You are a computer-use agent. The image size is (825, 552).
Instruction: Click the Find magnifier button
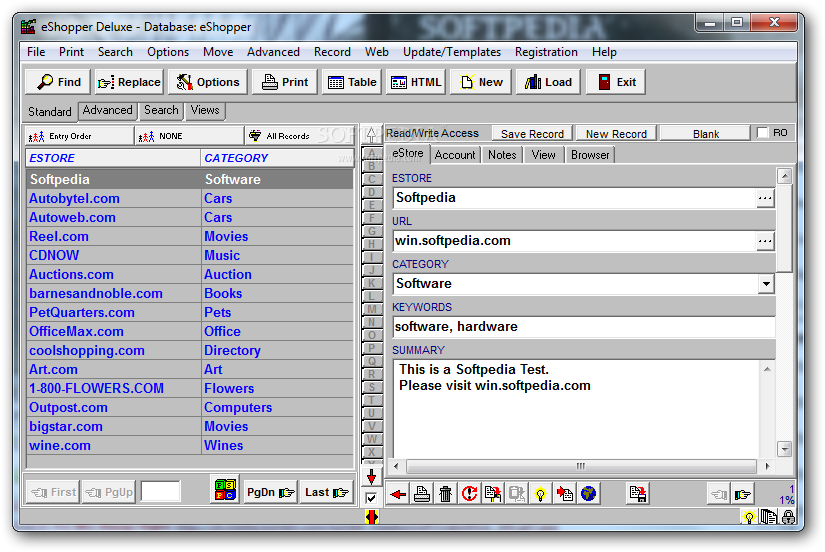coord(58,82)
